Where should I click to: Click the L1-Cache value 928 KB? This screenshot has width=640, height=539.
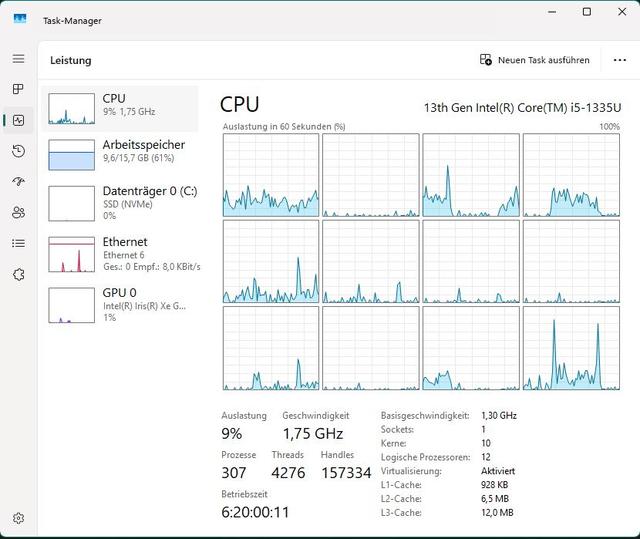click(495, 485)
